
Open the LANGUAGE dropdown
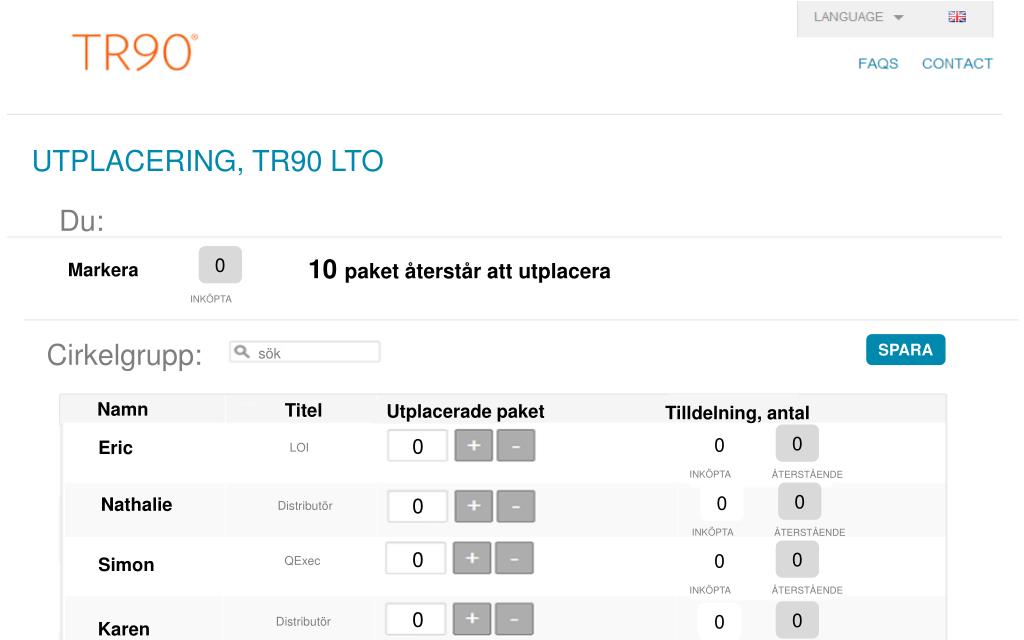tap(858, 17)
